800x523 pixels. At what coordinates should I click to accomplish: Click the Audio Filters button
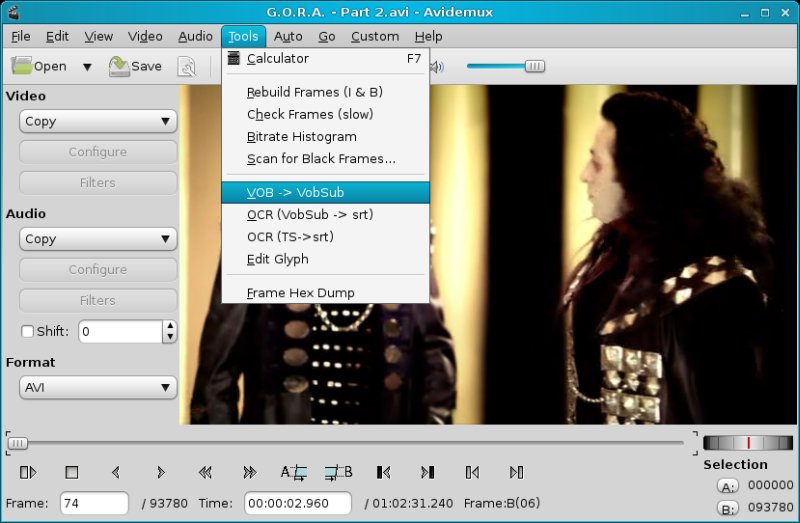pyautogui.click(x=98, y=301)
